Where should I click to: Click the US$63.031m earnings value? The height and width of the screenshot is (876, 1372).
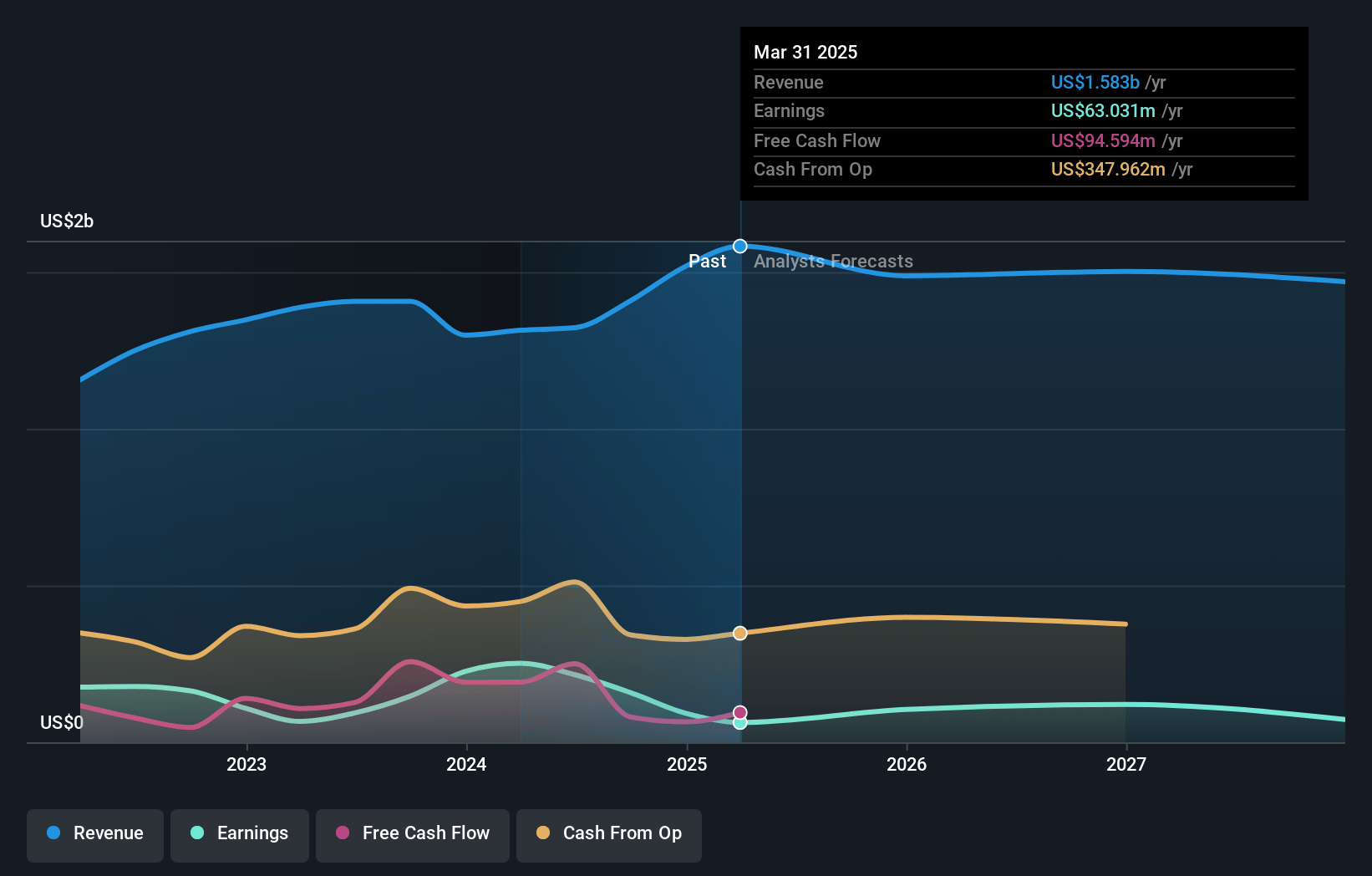[x=1103, y=111]
